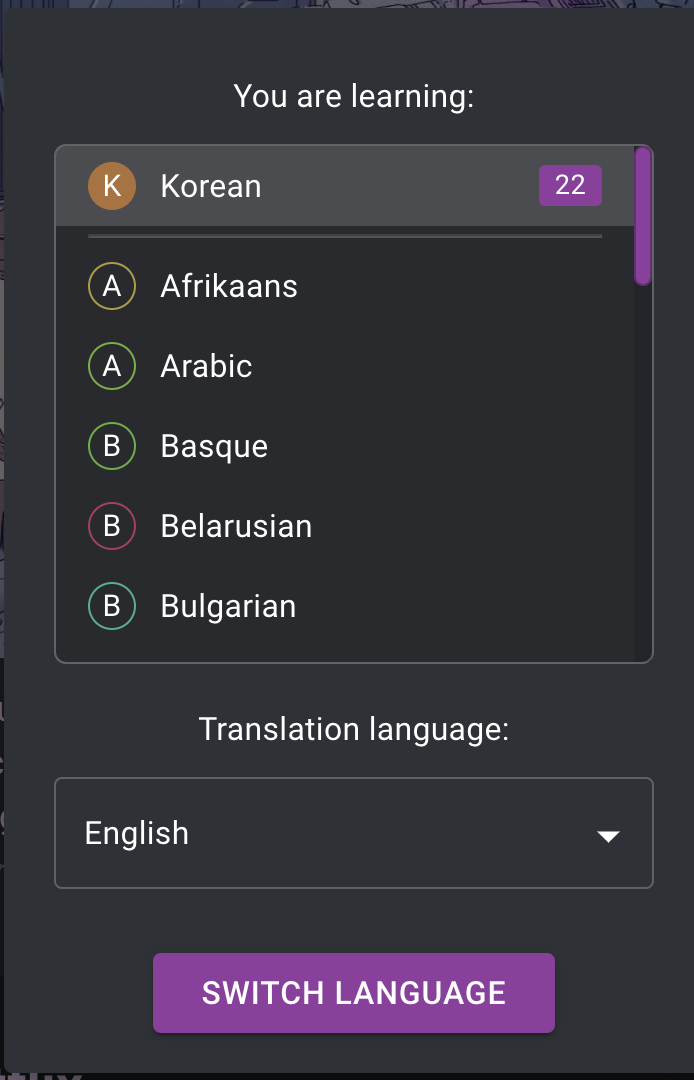Click the purple language list scrollbar thumb
694x1080 pixels.
pos(643,216)
